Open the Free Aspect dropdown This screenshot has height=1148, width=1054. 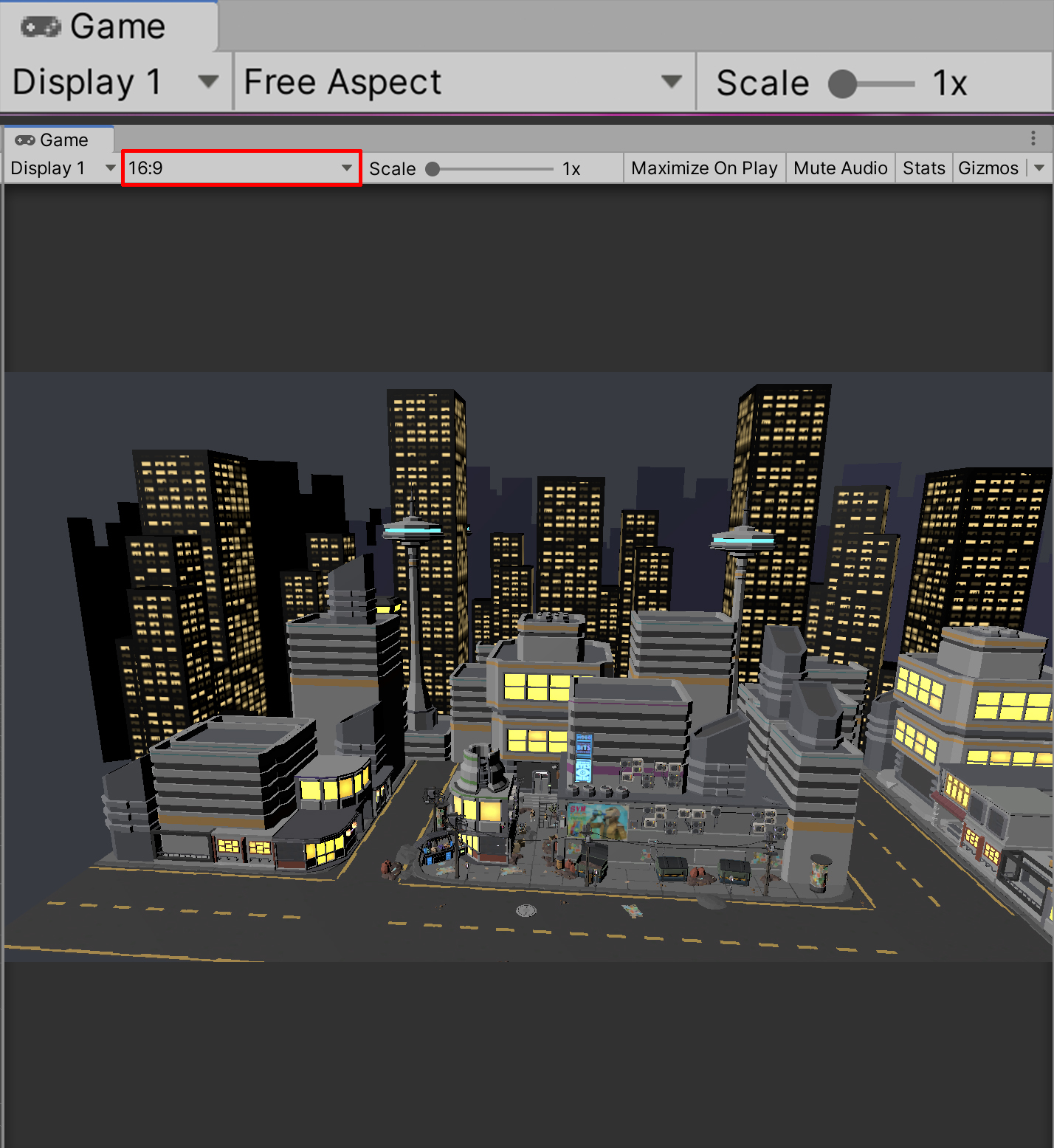coord(464,82)
